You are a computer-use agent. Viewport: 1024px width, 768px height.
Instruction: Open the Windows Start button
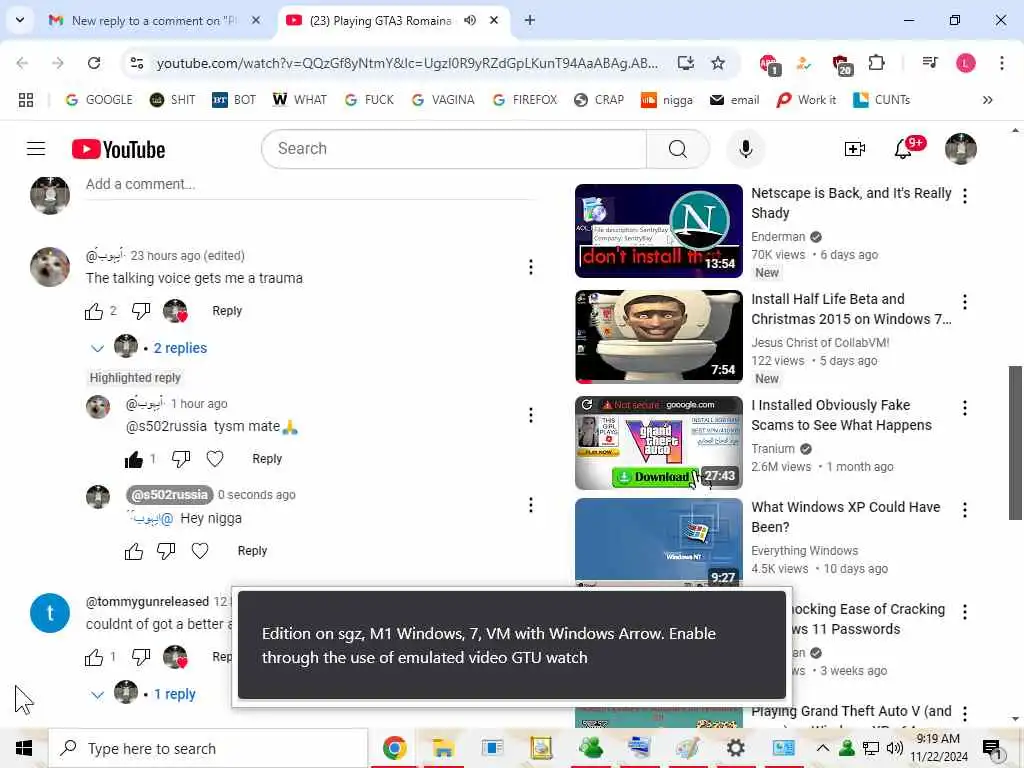pos(24,748)
